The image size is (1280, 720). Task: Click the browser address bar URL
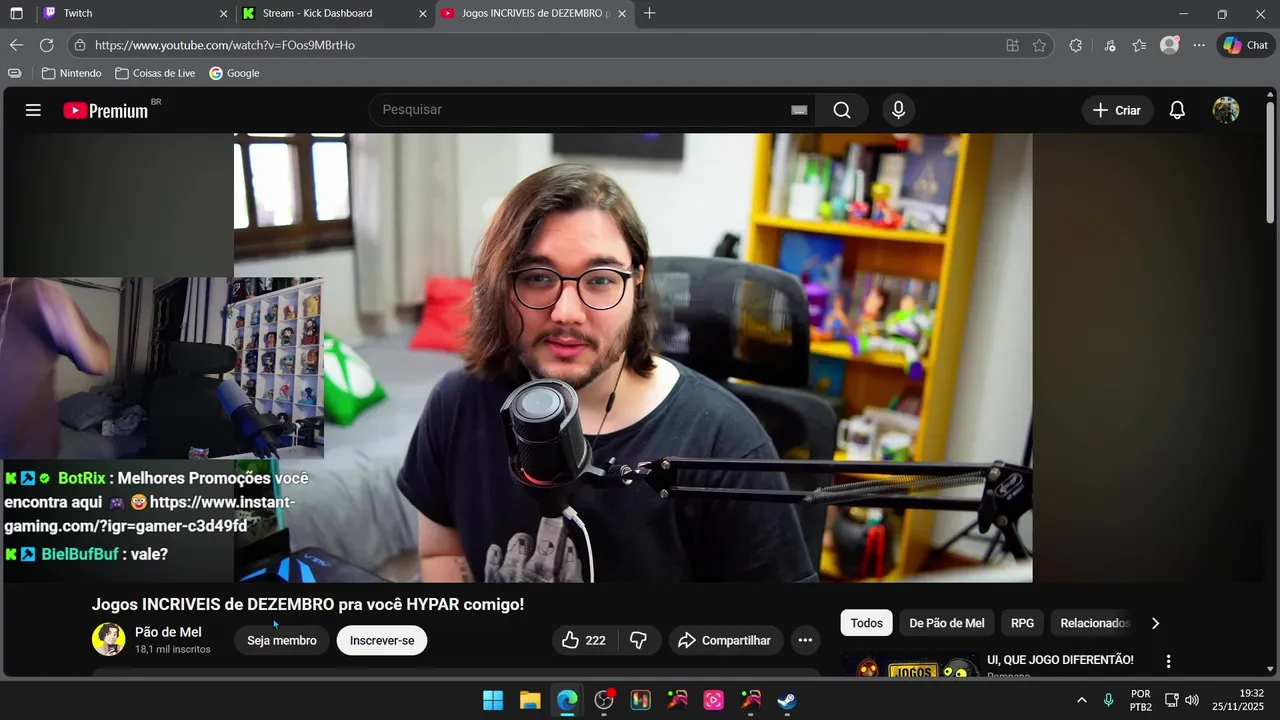[x=225, y=45]
